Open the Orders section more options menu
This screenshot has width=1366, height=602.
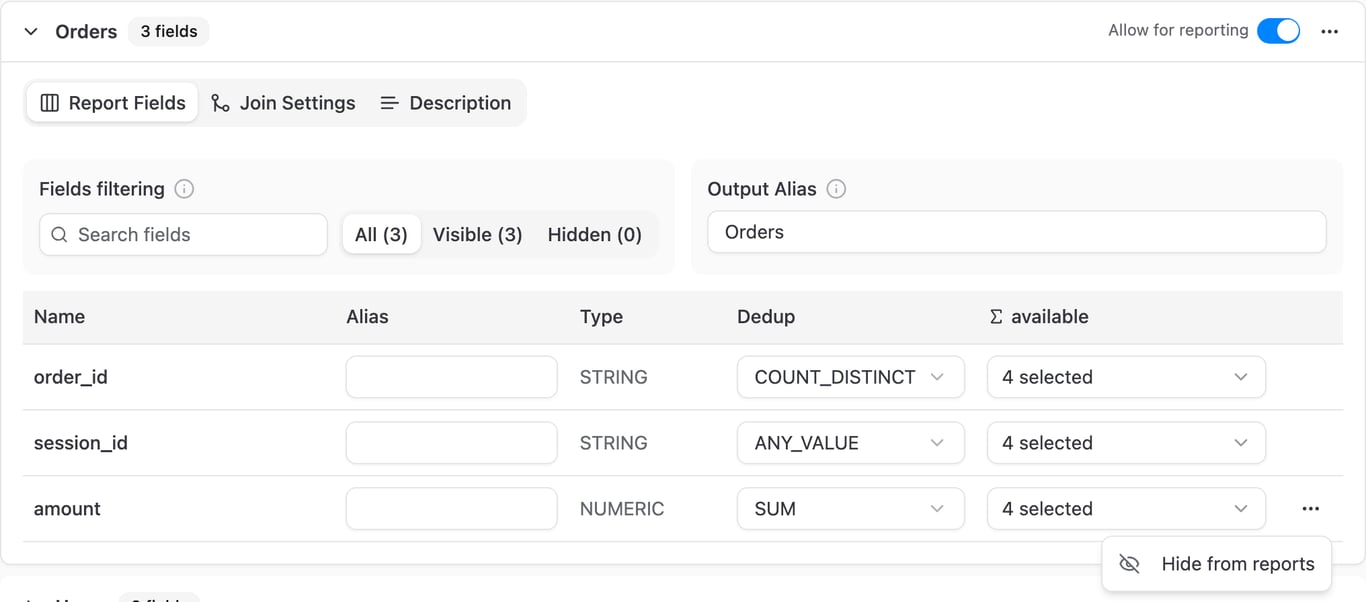[1329, 32]
